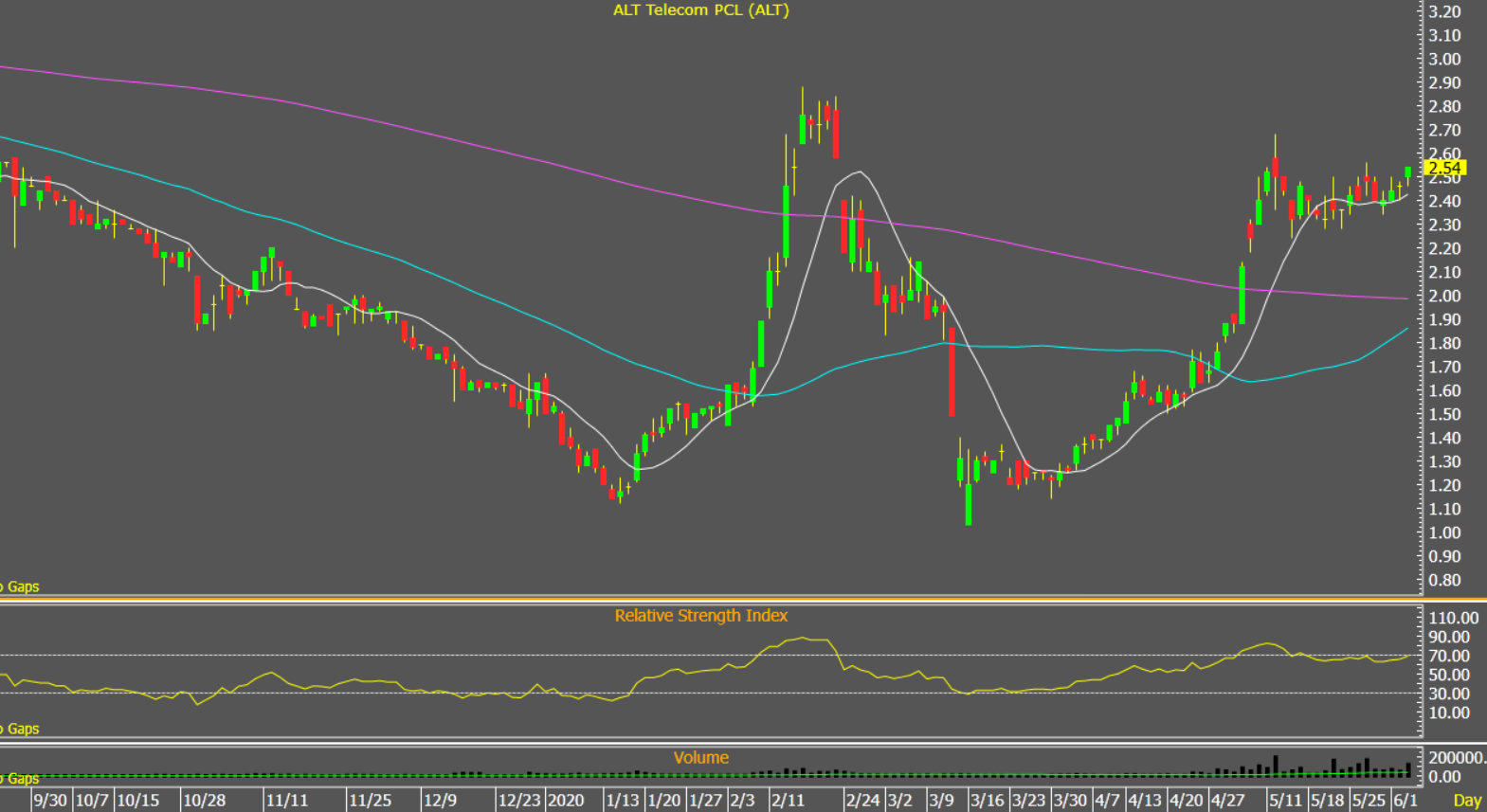
Task: Click the 70.00 RSI axis label
Action: 1450,656
